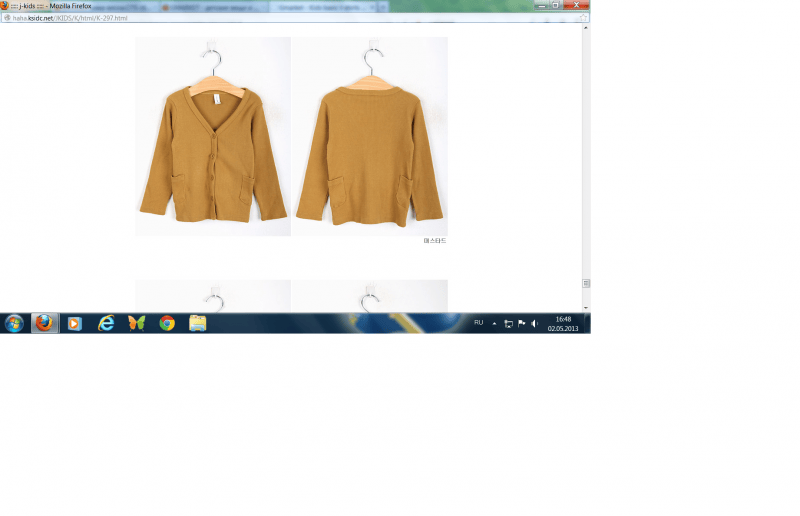Image resolution: width=800 pixels, height=516 pixels.
Task: Bookmark this page with the star icon
Action: pyautogui.click(x=583, y=17)
